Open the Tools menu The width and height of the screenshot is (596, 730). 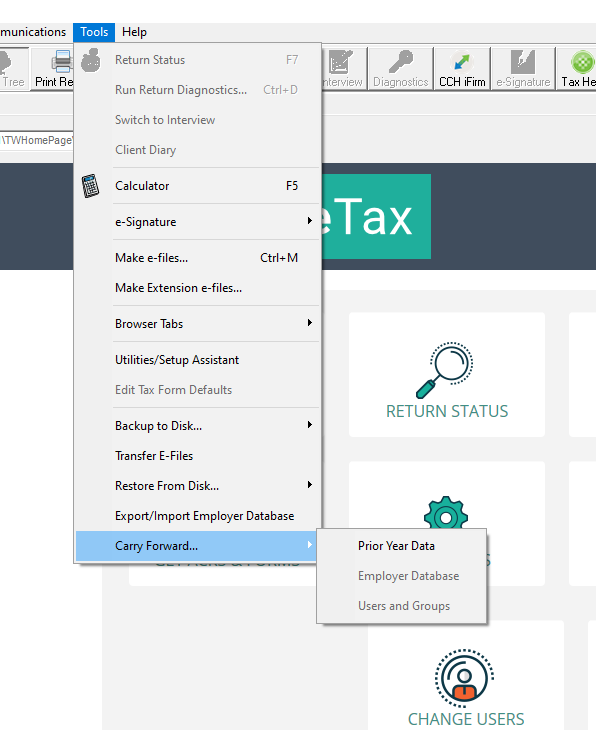(94, 32)
